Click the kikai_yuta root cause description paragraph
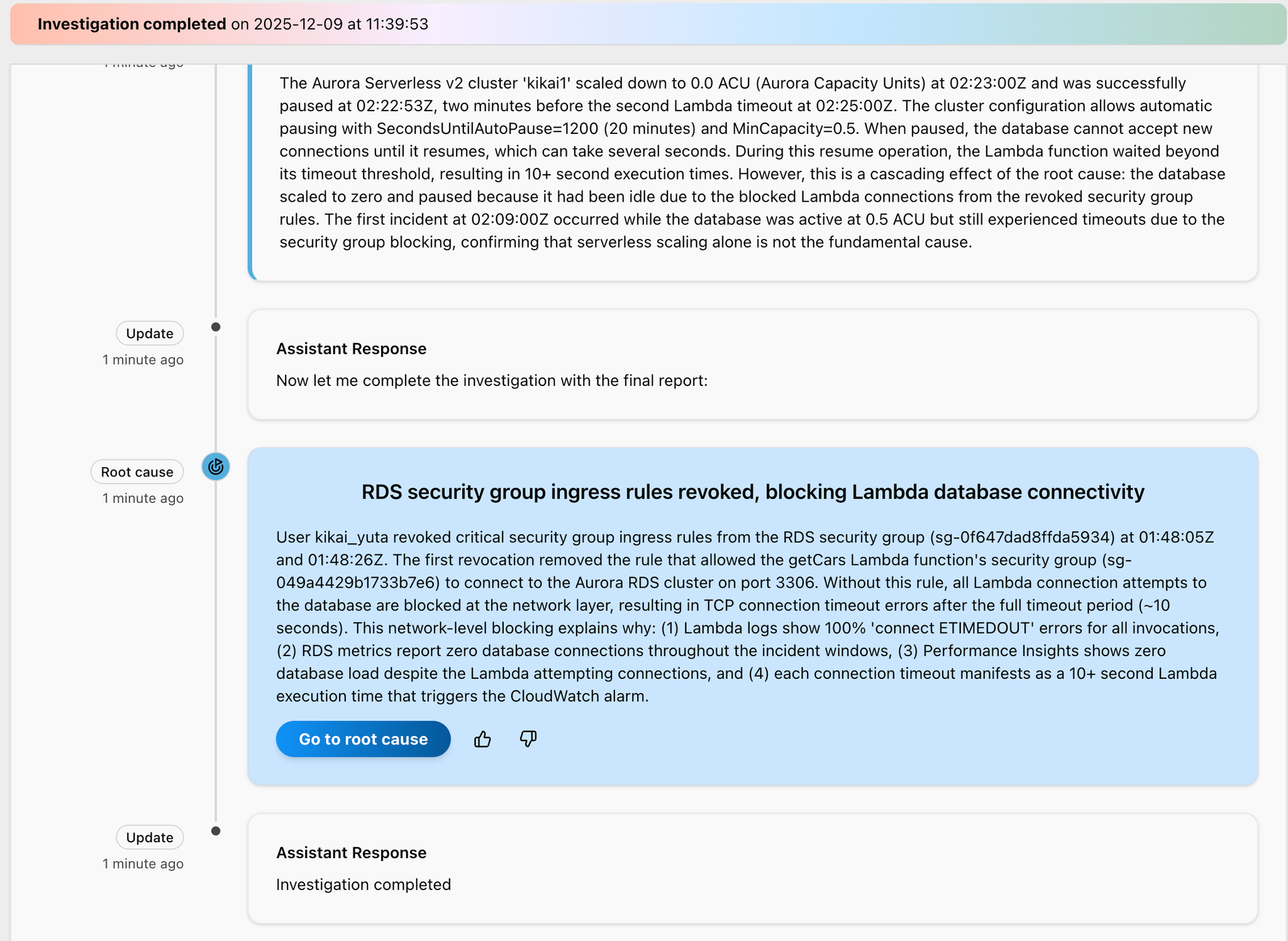 point(747,616)
